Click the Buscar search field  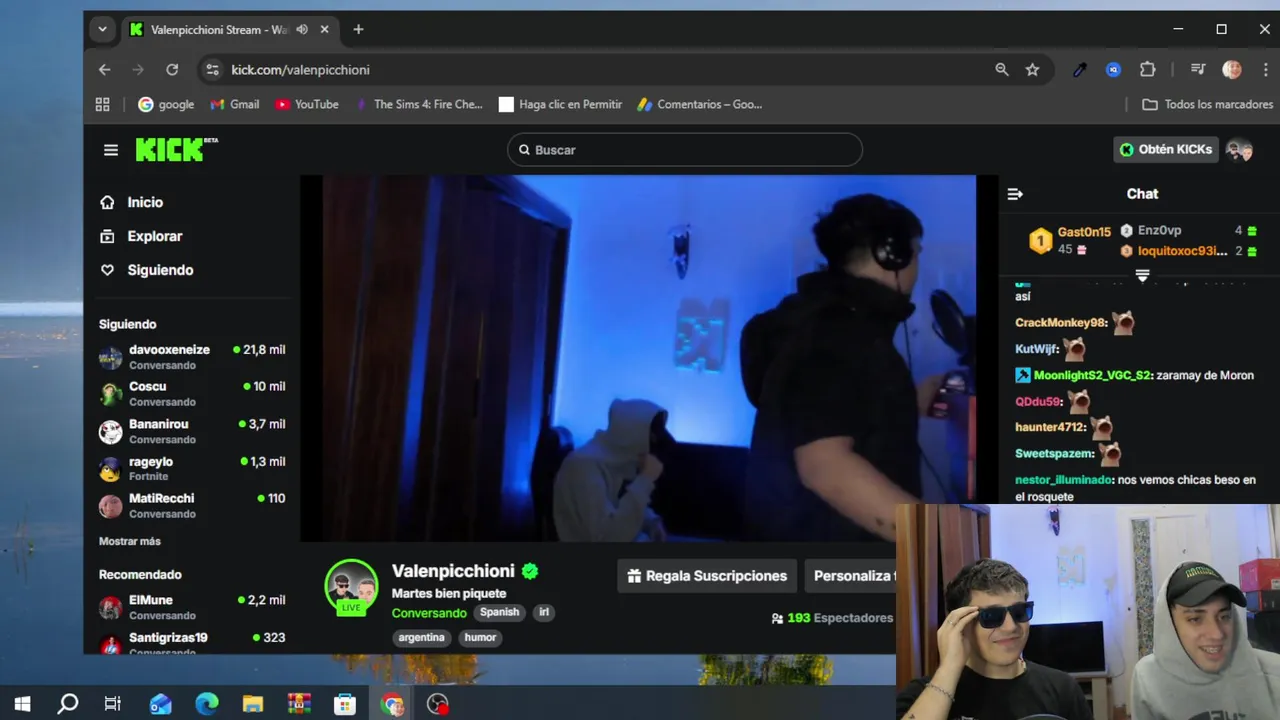[x=684, y=150]
